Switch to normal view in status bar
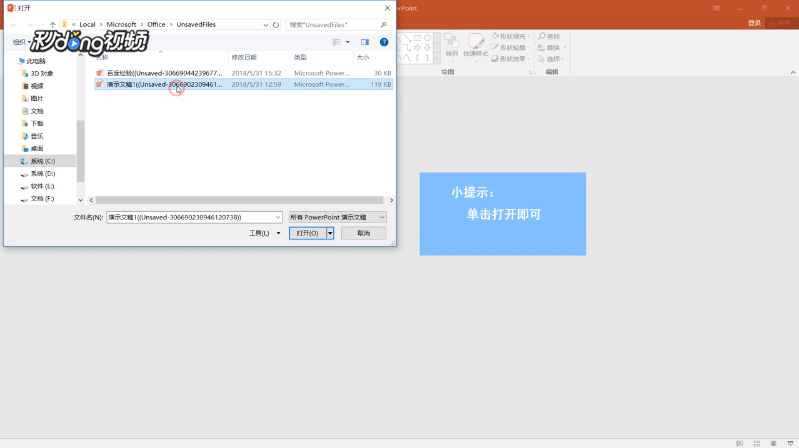Image resolution: width=799 pixels, height=448 pixels. pos(739,443)
